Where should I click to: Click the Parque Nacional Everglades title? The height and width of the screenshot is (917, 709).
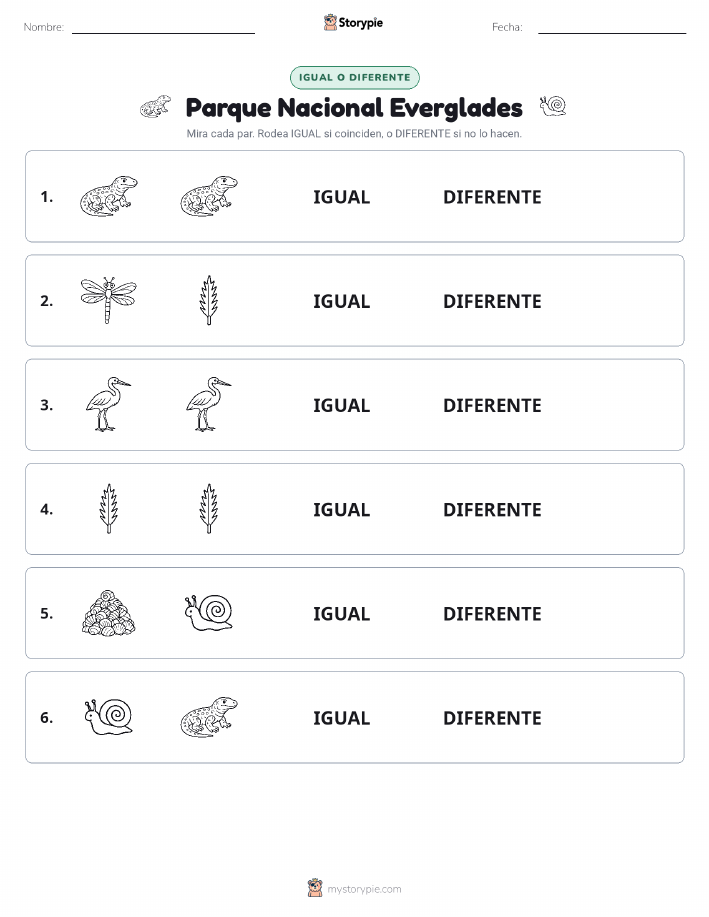pos(354,108)
